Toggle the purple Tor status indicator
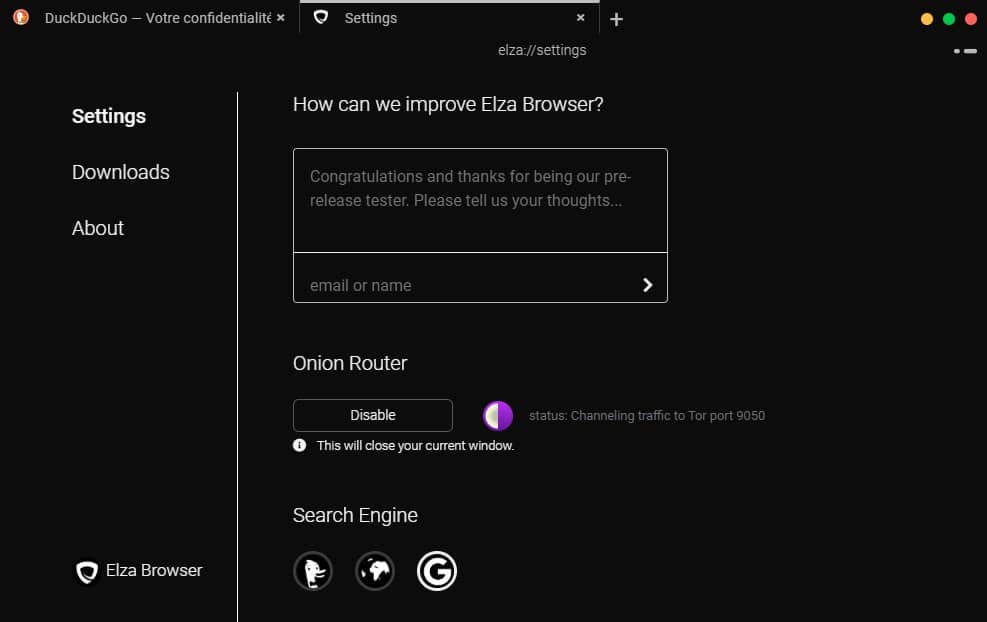This screenshot has height=622, width=987. coord(498,416)
